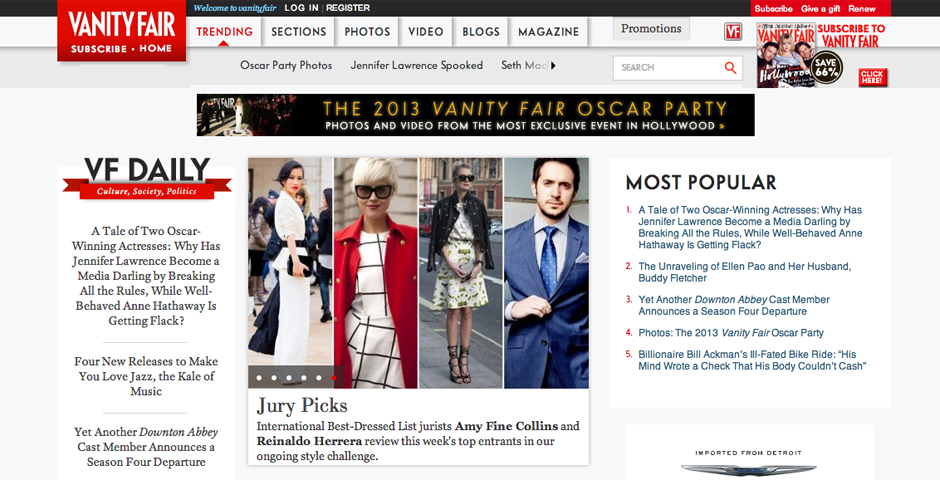940x480 pixels.
Task: Open the Photos tab
Action: tap(367, 32)
